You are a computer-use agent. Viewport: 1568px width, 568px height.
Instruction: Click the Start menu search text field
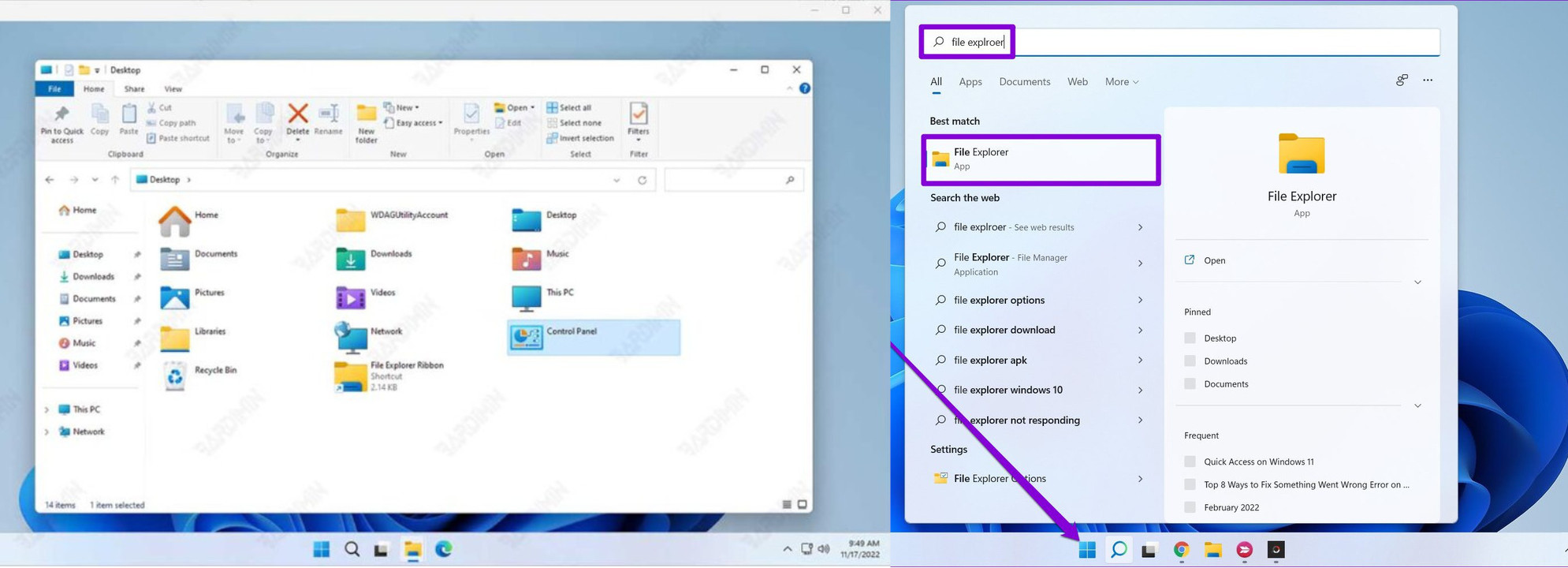click(x=1179, y=42)
